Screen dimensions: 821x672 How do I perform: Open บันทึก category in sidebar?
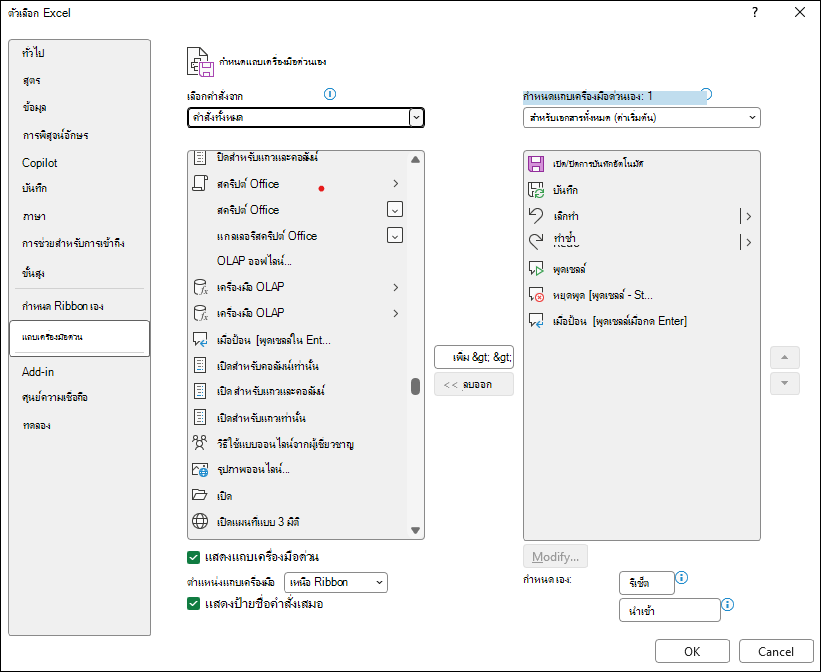coord(80,188)
